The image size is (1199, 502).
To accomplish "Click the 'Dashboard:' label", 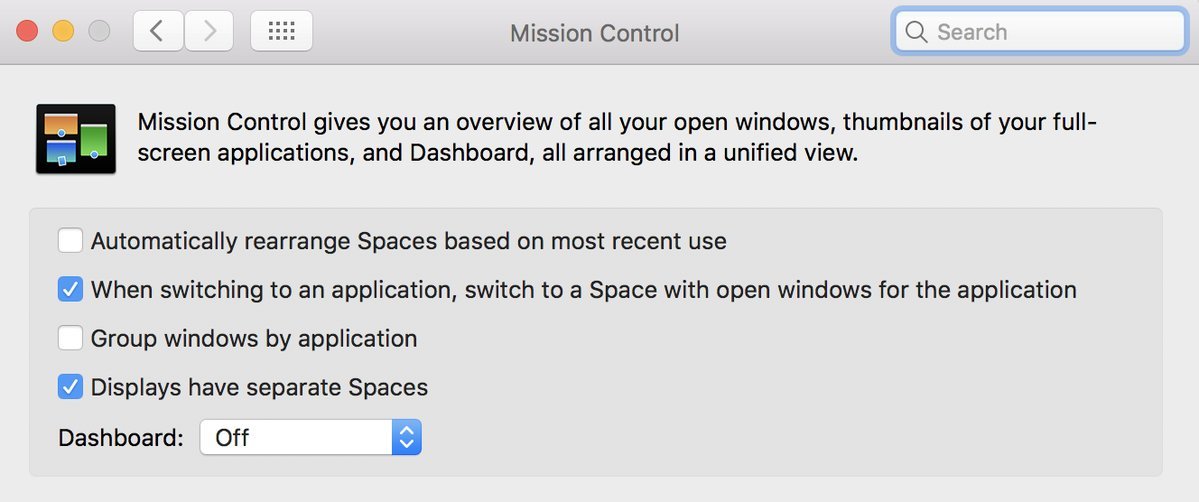I will click(x=121, y=438).
